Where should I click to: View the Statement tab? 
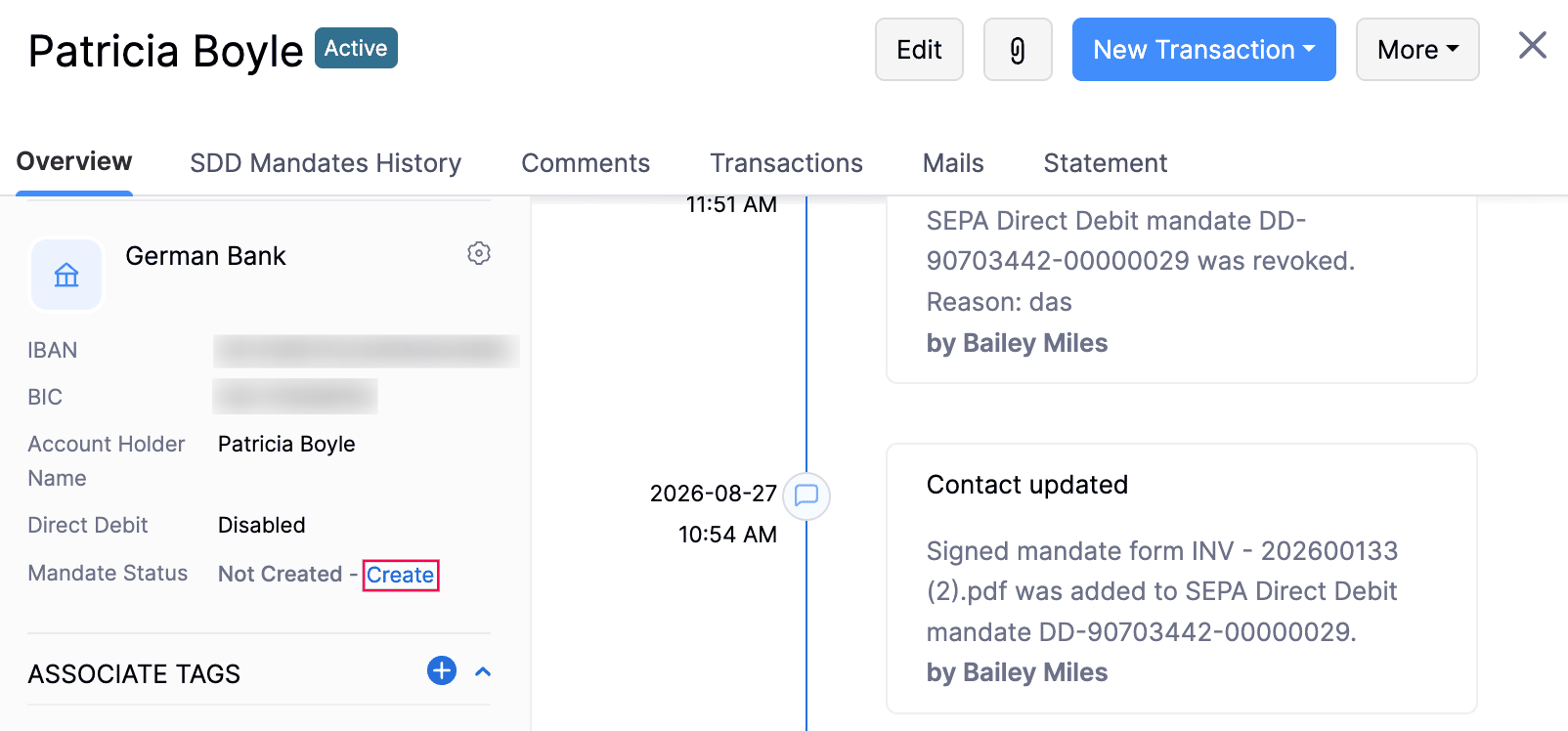(1106, 162)
